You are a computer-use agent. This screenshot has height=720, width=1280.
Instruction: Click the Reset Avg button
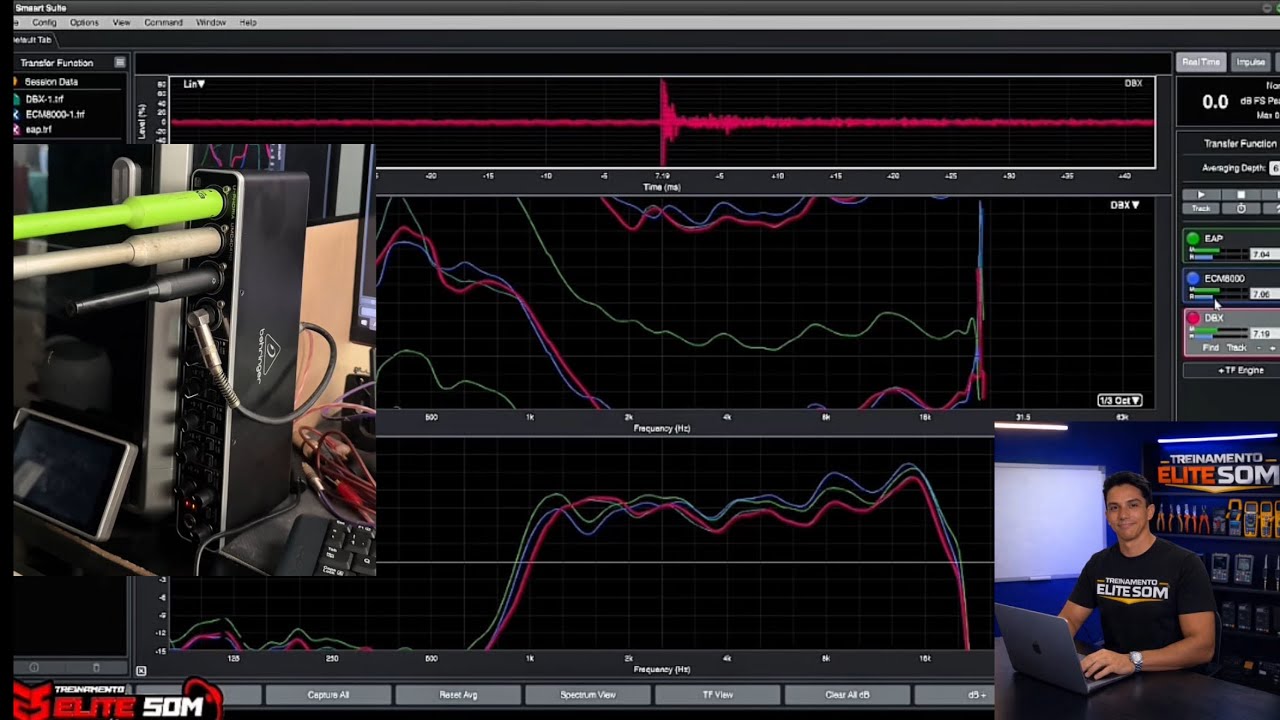458,694
